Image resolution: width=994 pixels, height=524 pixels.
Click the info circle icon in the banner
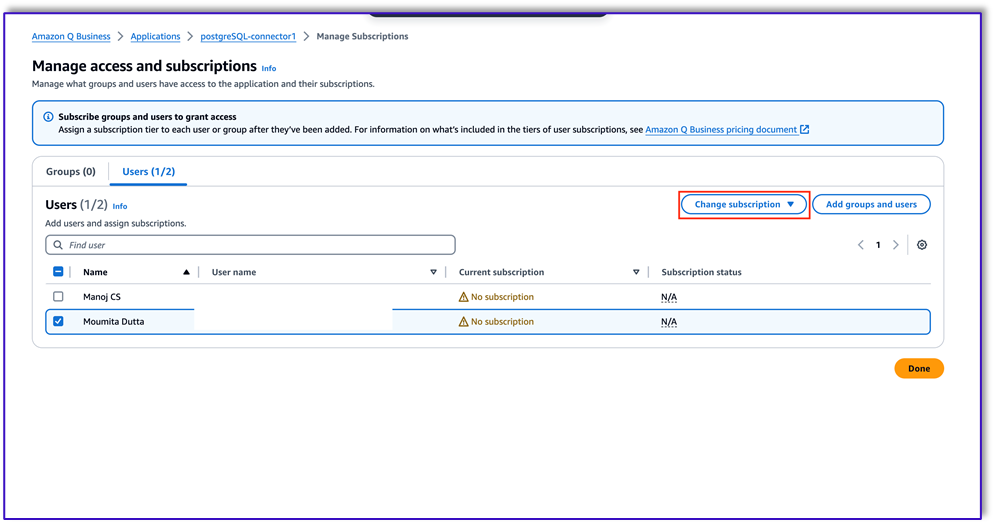(x=48, y=117)
